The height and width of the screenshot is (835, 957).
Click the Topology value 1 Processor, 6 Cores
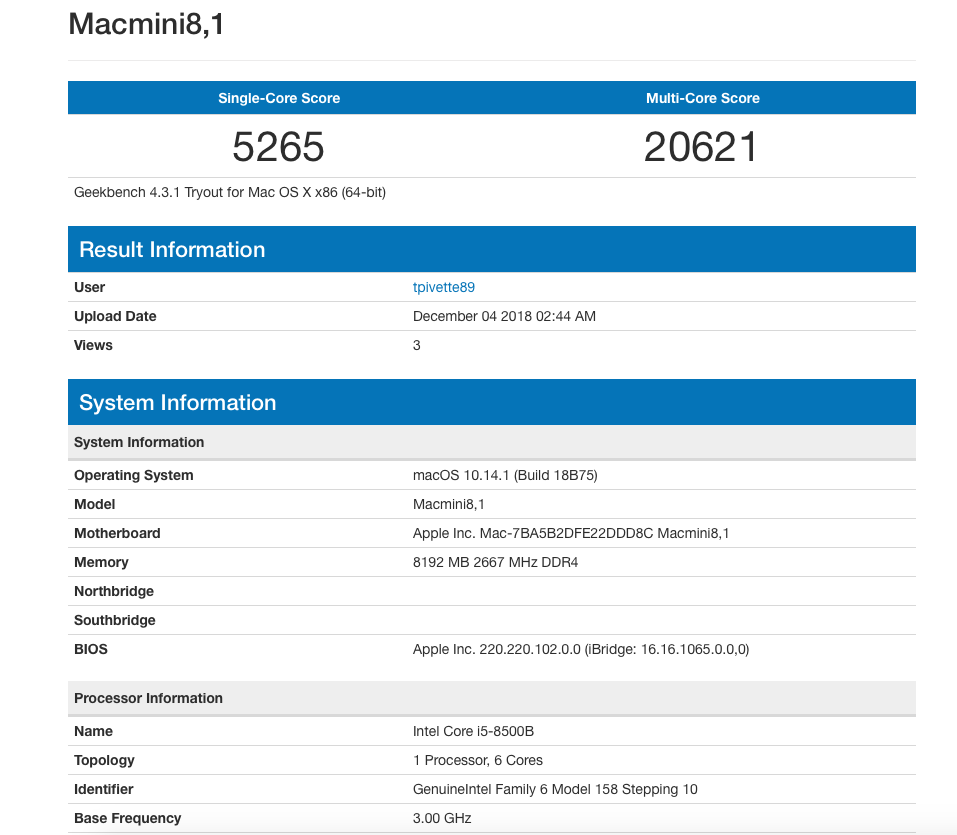[x=477, y=761]
